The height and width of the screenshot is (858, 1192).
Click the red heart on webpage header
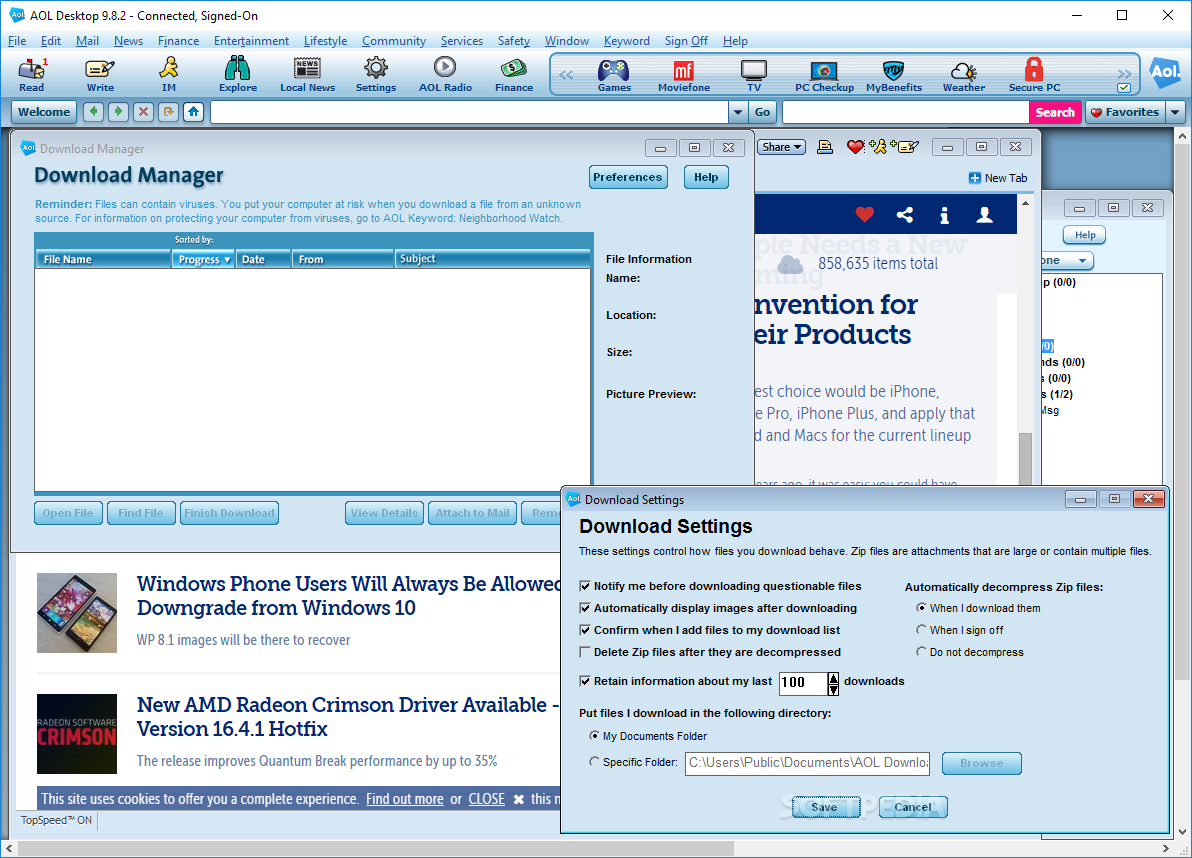[864, 215]
